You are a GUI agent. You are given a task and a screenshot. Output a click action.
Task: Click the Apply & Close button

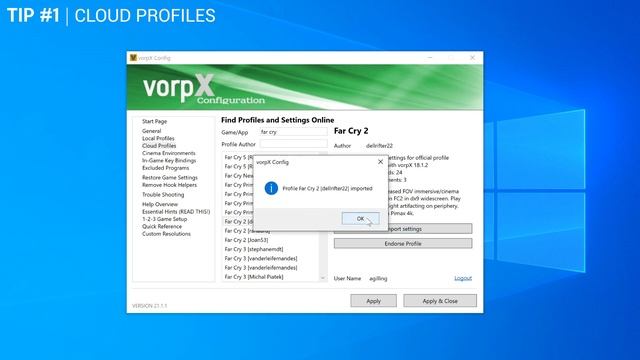click(x=440, y=301)
